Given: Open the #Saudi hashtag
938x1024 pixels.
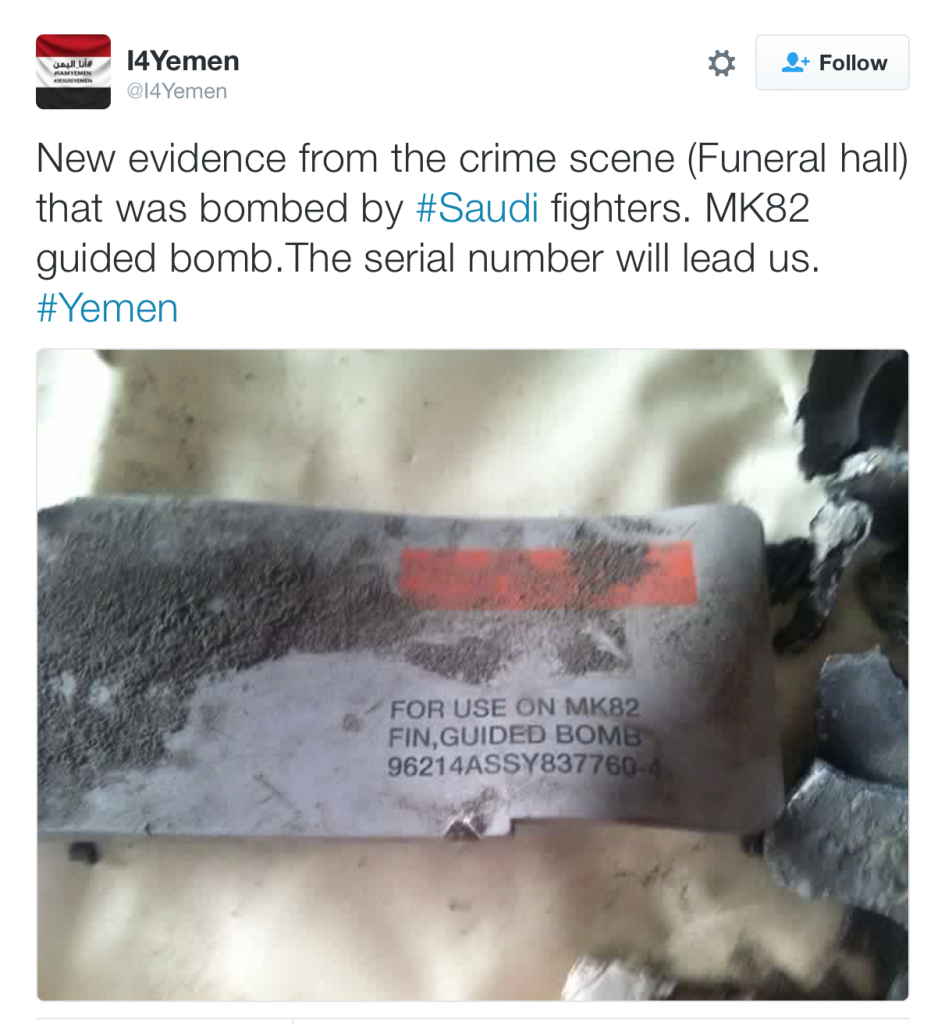Looking at the screenshot, I should 477,208.
